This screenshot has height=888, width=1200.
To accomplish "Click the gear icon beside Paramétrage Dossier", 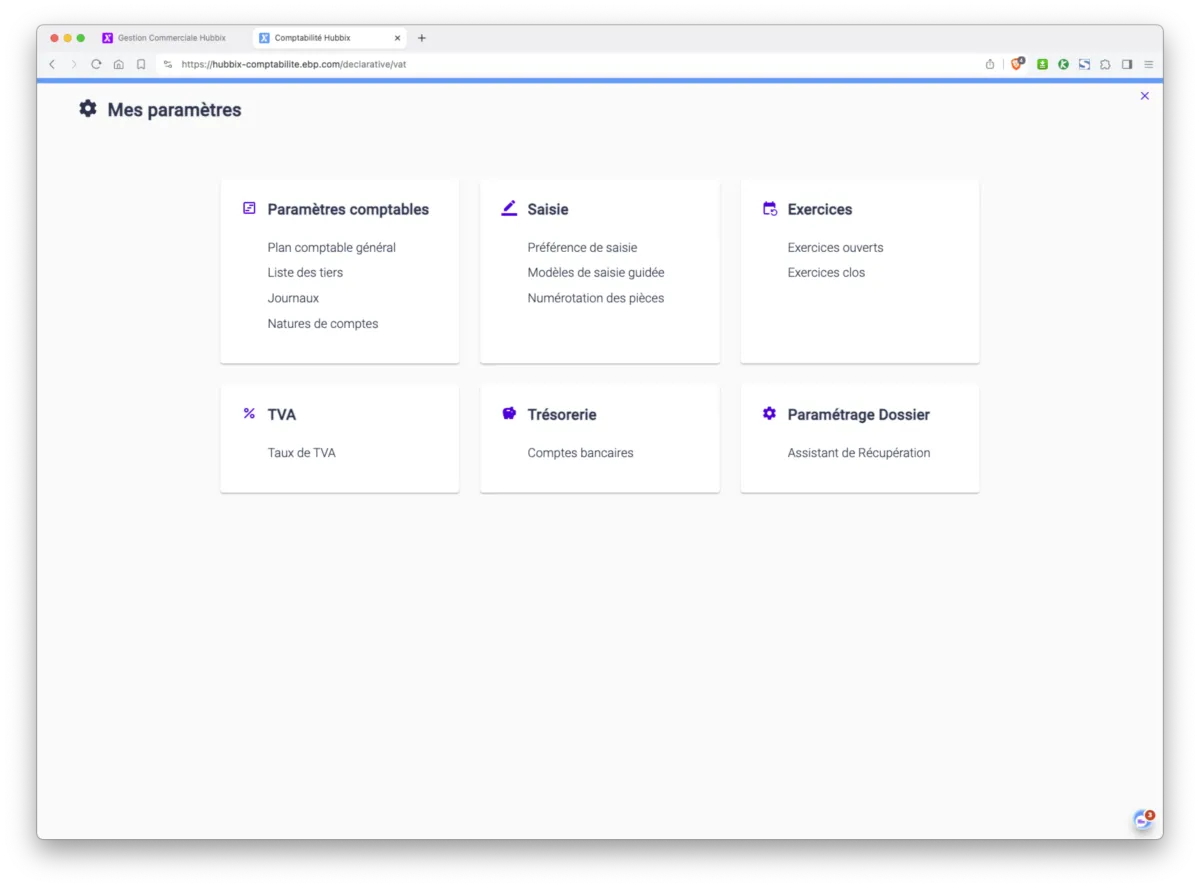I will (769, 413).
